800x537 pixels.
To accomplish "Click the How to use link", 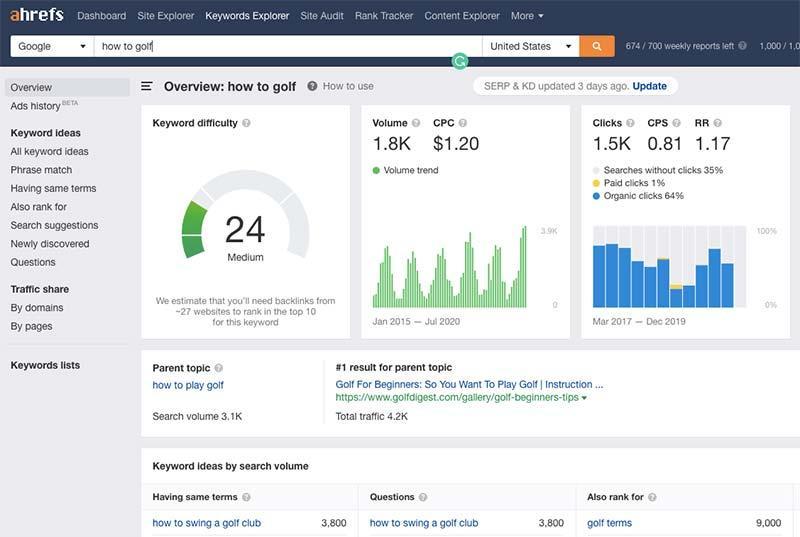I will pos(348,86).
